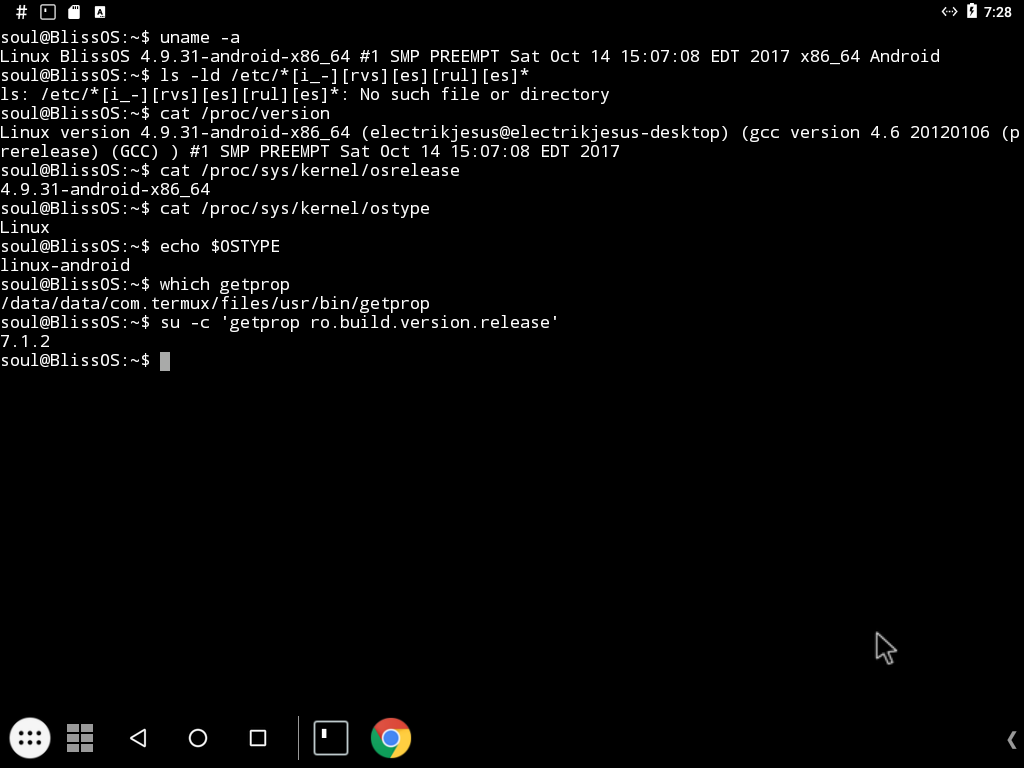1024x768 pixels.
Task: Click the 'rerelease) (GCC)' wrapped output line
Action: click(x=310, y=152)
